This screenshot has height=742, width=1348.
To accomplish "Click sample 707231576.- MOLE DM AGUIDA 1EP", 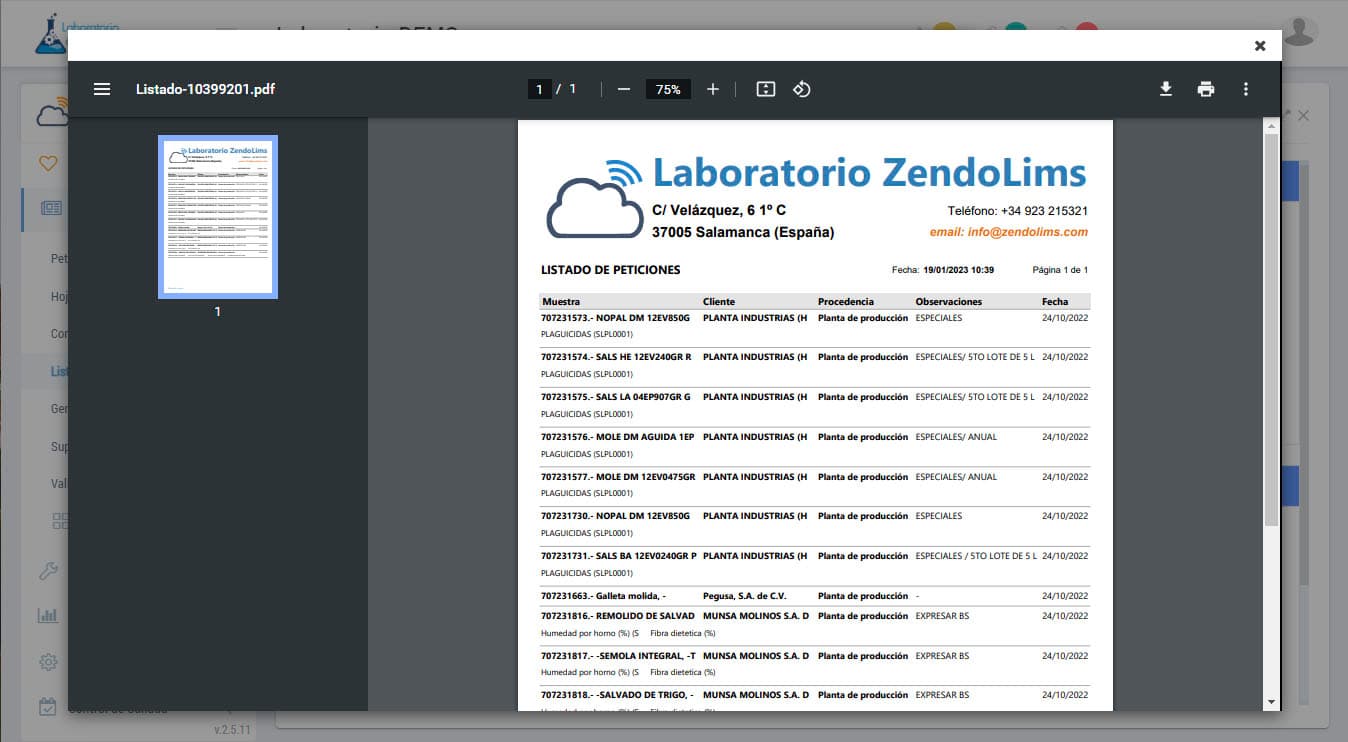I will pos(617,437).
